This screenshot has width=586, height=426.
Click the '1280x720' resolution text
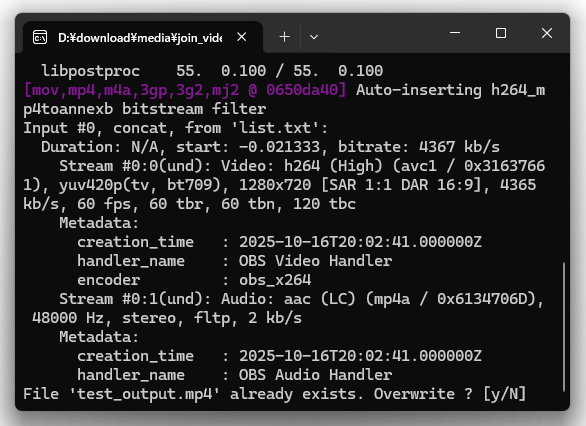click(275, 185)
